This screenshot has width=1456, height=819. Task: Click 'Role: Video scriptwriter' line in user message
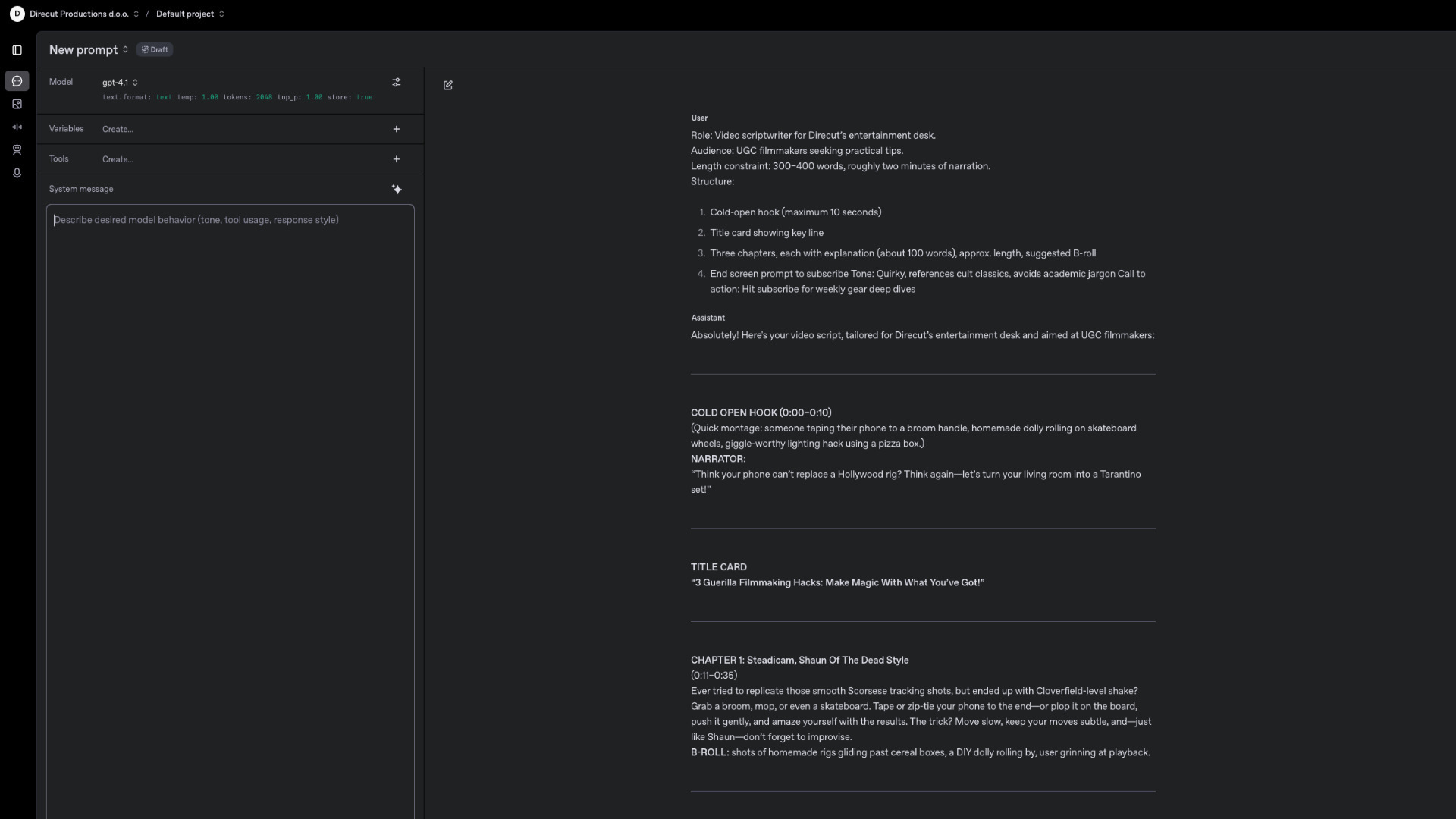813,135
